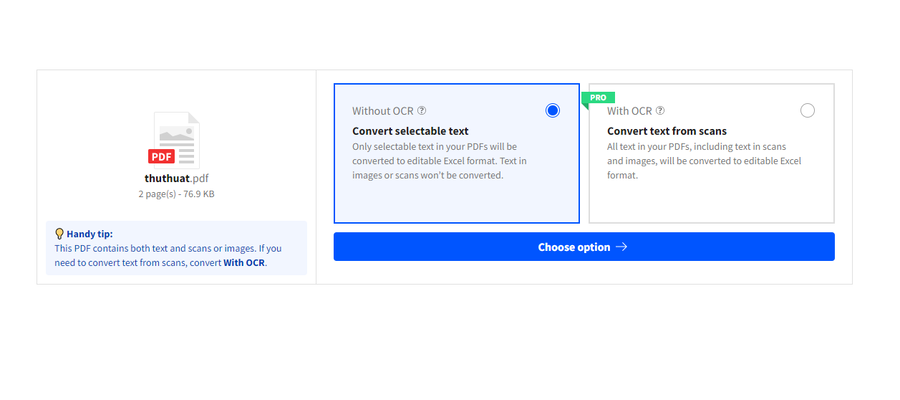Click the bold With OCR link in tip
The height and width of the screenshot is (400, 900).
coord(244,263)
